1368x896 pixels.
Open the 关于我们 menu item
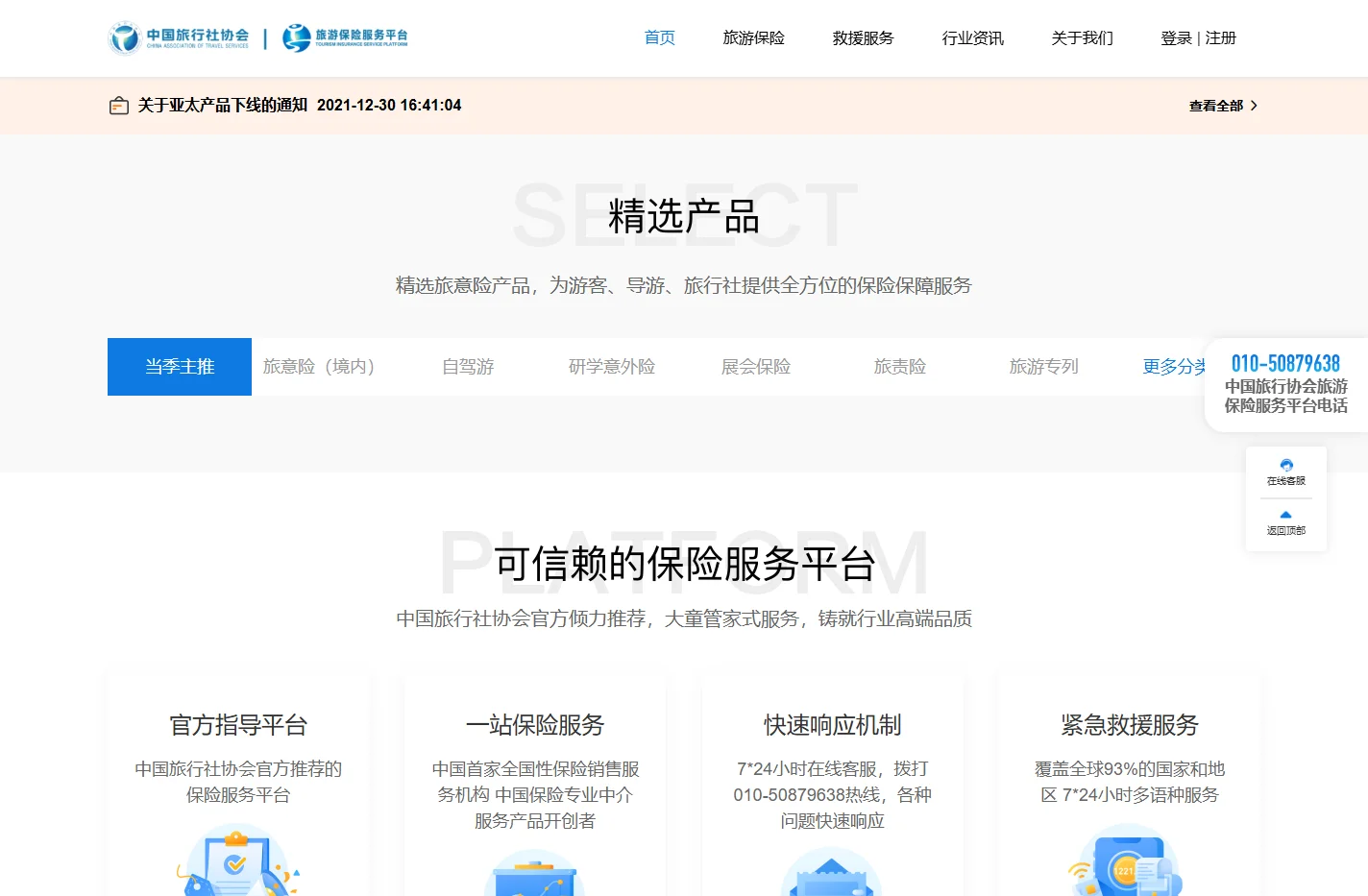tap(1083, 38)
